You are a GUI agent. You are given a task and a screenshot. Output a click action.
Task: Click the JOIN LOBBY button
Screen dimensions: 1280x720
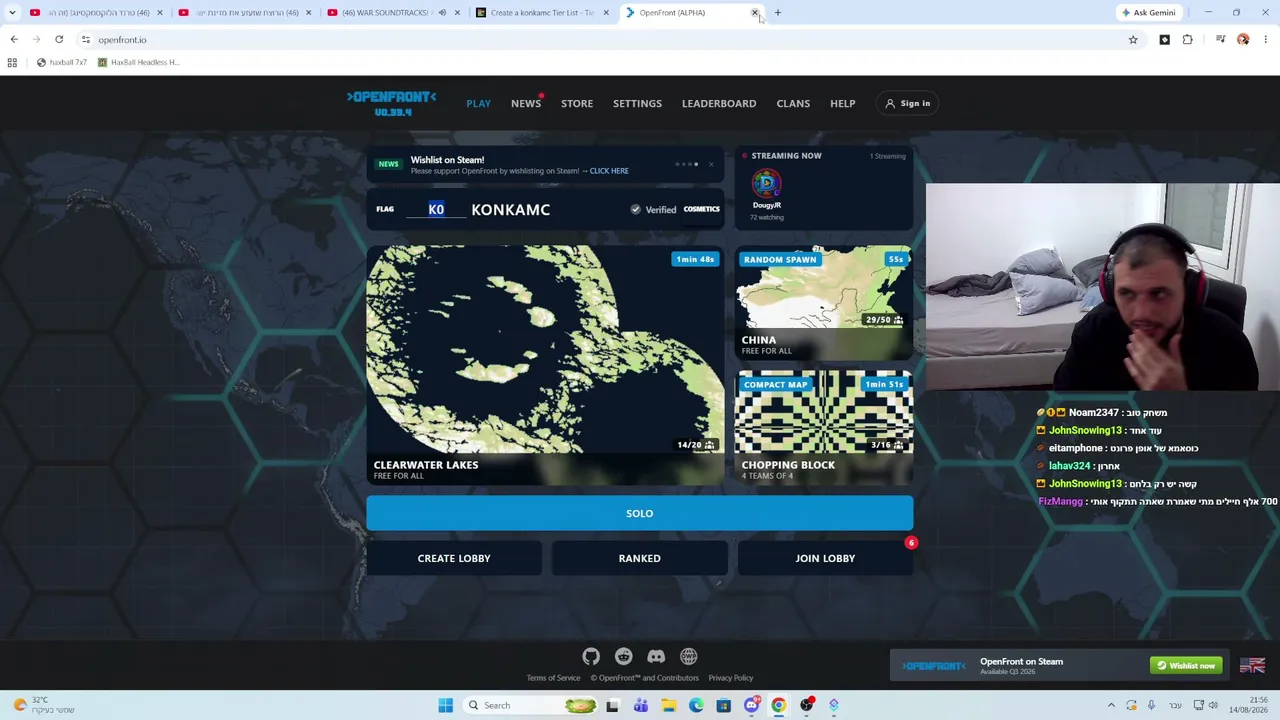click(x=825, y=558)
